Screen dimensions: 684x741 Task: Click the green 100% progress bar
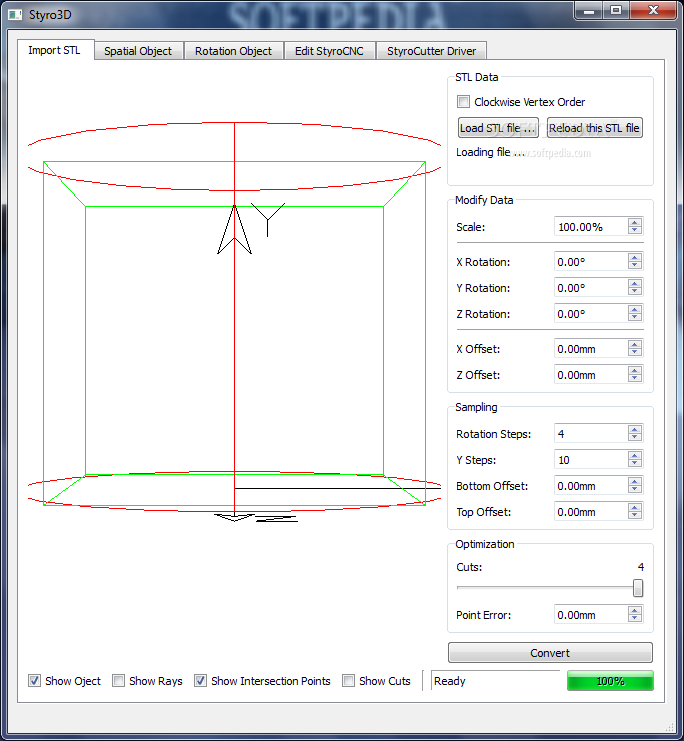click(x=610, y=681)
